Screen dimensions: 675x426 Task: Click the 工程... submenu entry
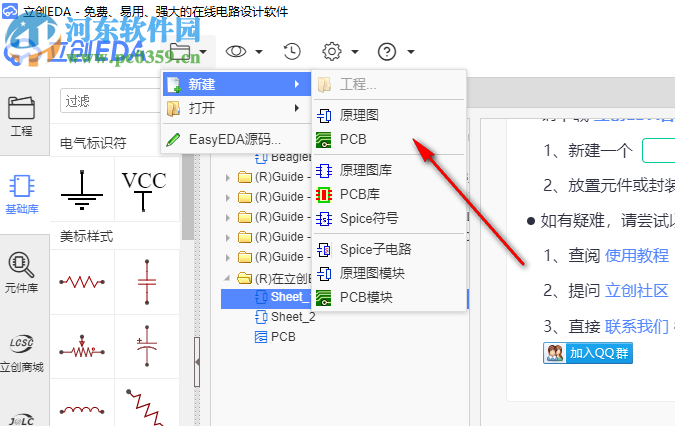[x=390, y=84]
